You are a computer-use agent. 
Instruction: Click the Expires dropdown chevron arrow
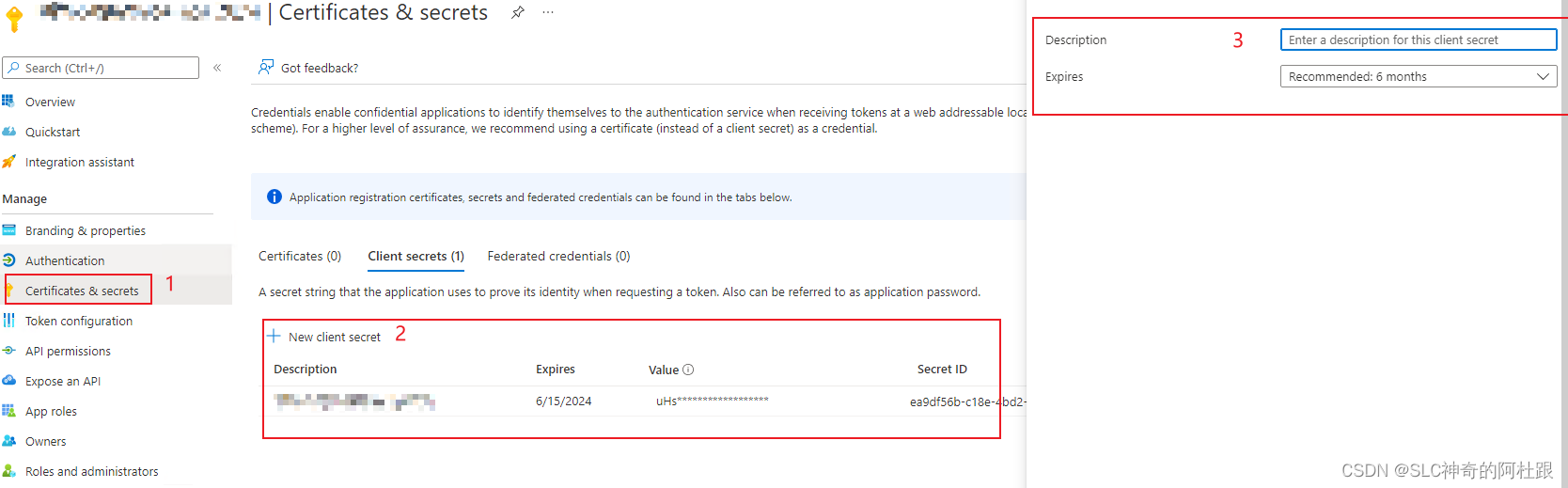point(1543,76)
